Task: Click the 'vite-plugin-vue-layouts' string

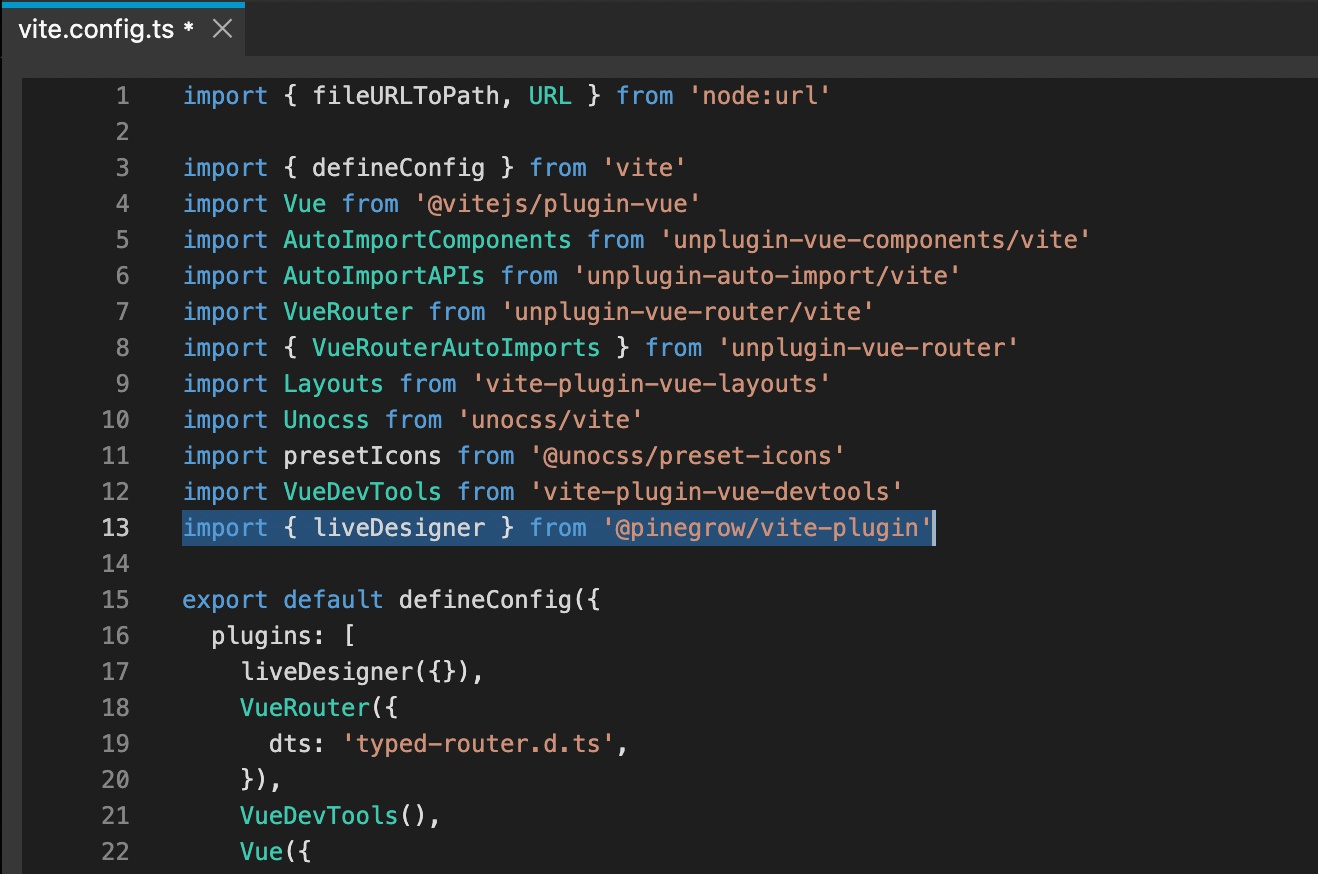Action: coord(651,384)
